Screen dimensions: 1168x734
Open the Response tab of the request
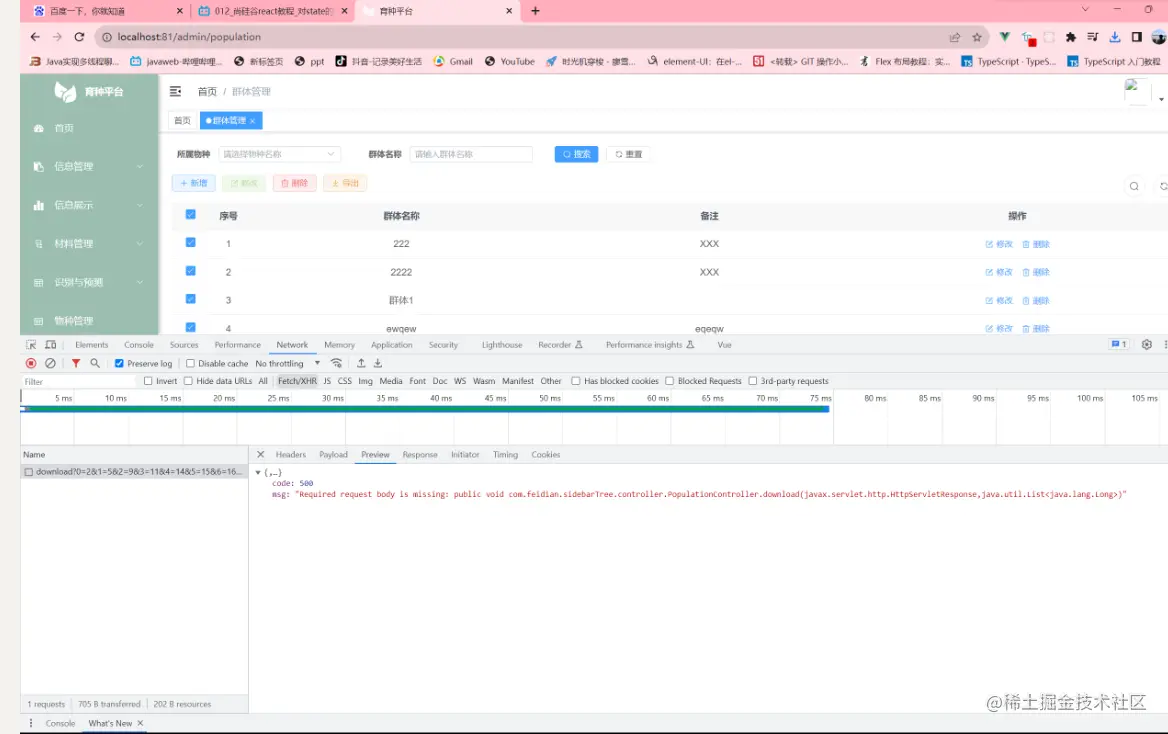[420, 454]
